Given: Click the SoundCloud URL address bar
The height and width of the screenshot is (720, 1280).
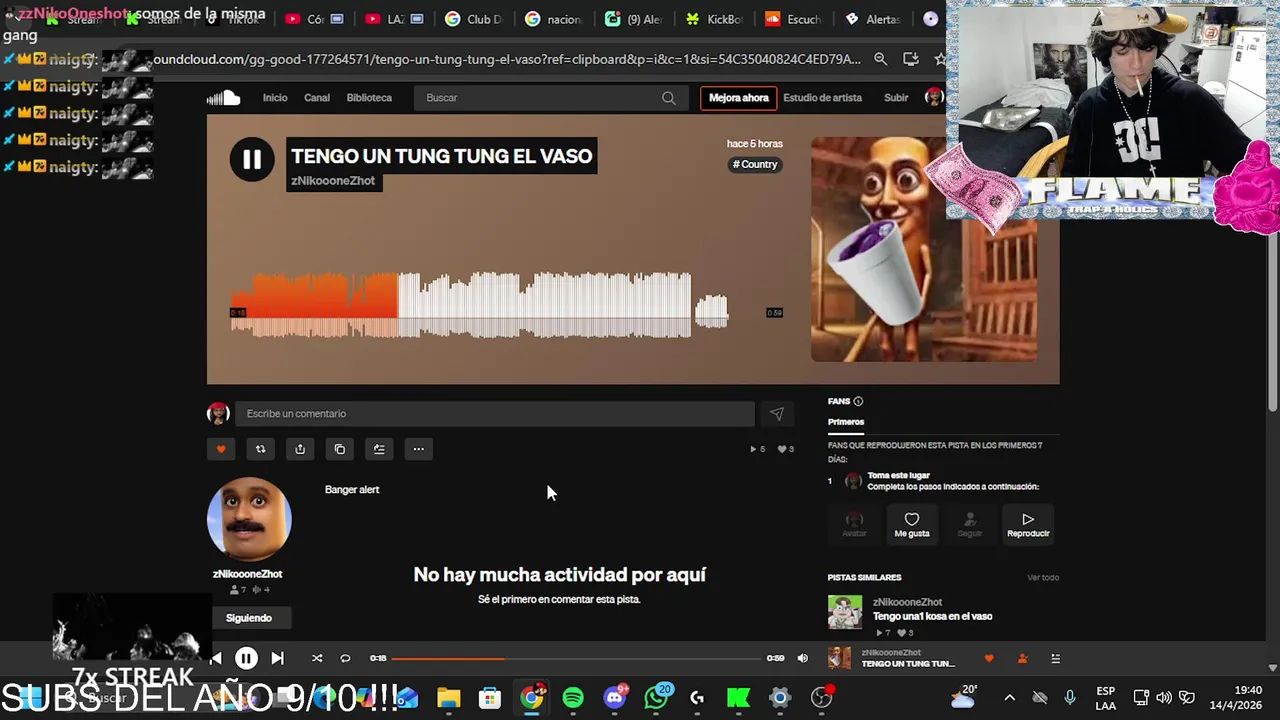Looking at the screenshot, I should [x=505, y=59].
